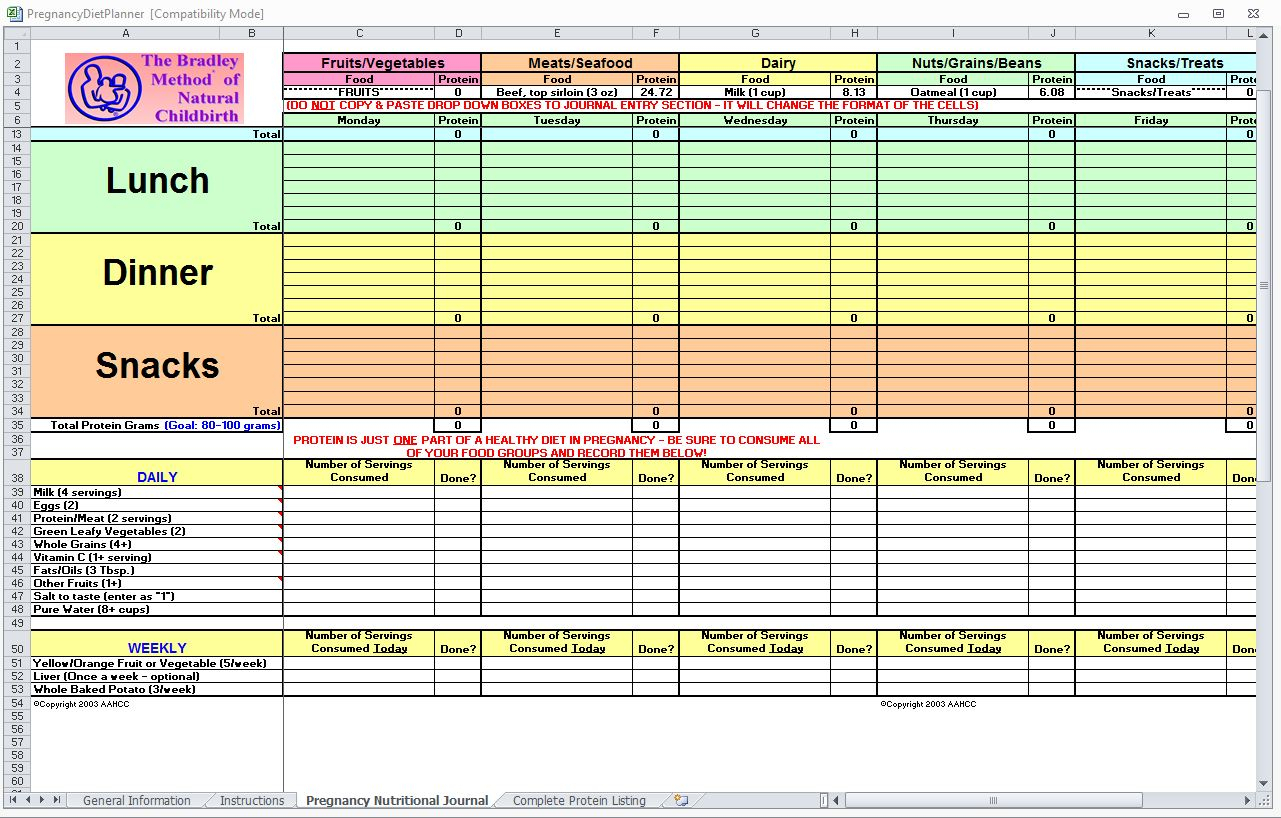Select the Wednesday day header cell
This screenshot has height=818, width=1281.
(755, 120)
